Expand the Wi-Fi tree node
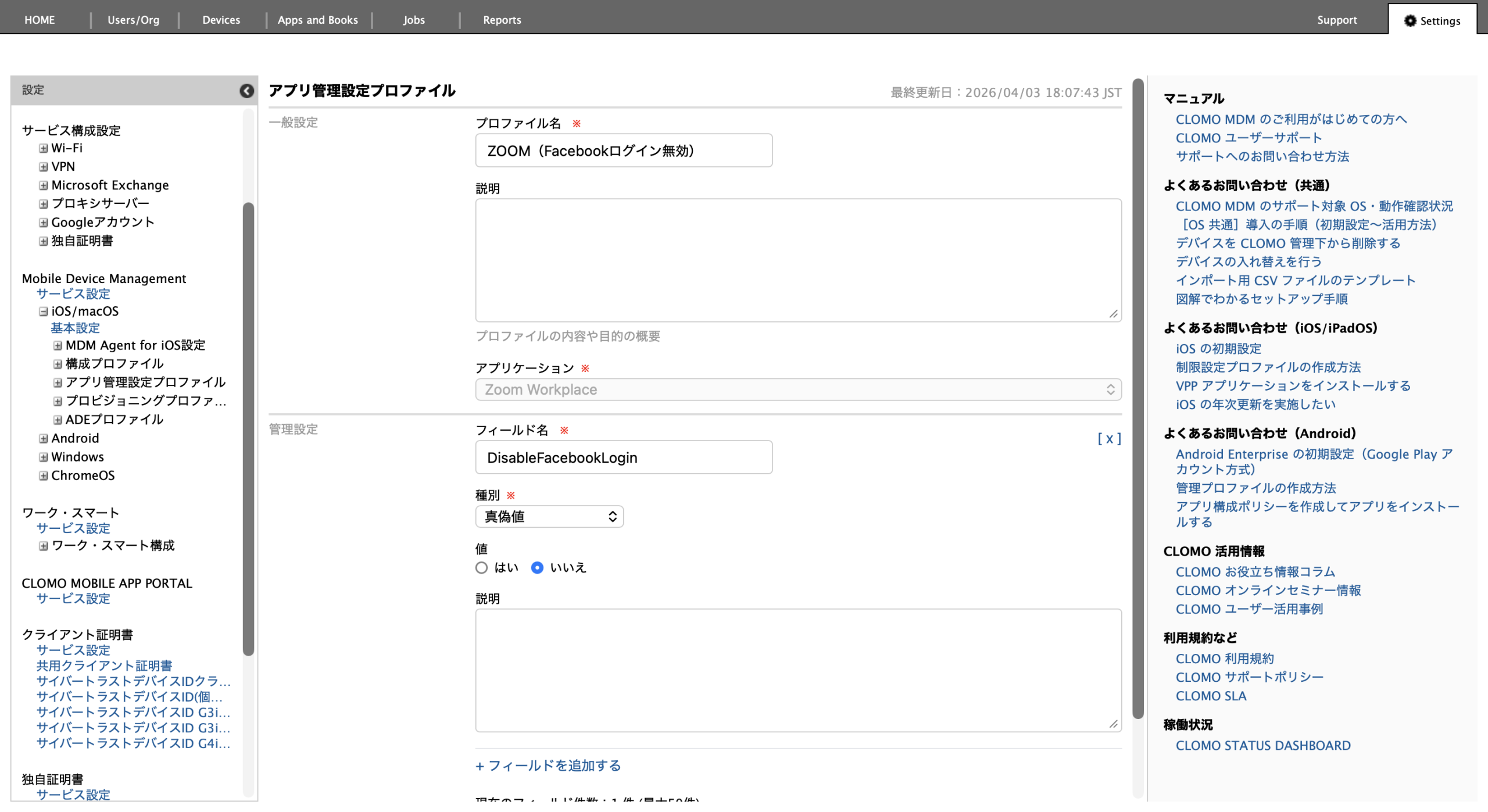Screen dimensions: 1488x812 pyautogui.click(x=44, y=148)
